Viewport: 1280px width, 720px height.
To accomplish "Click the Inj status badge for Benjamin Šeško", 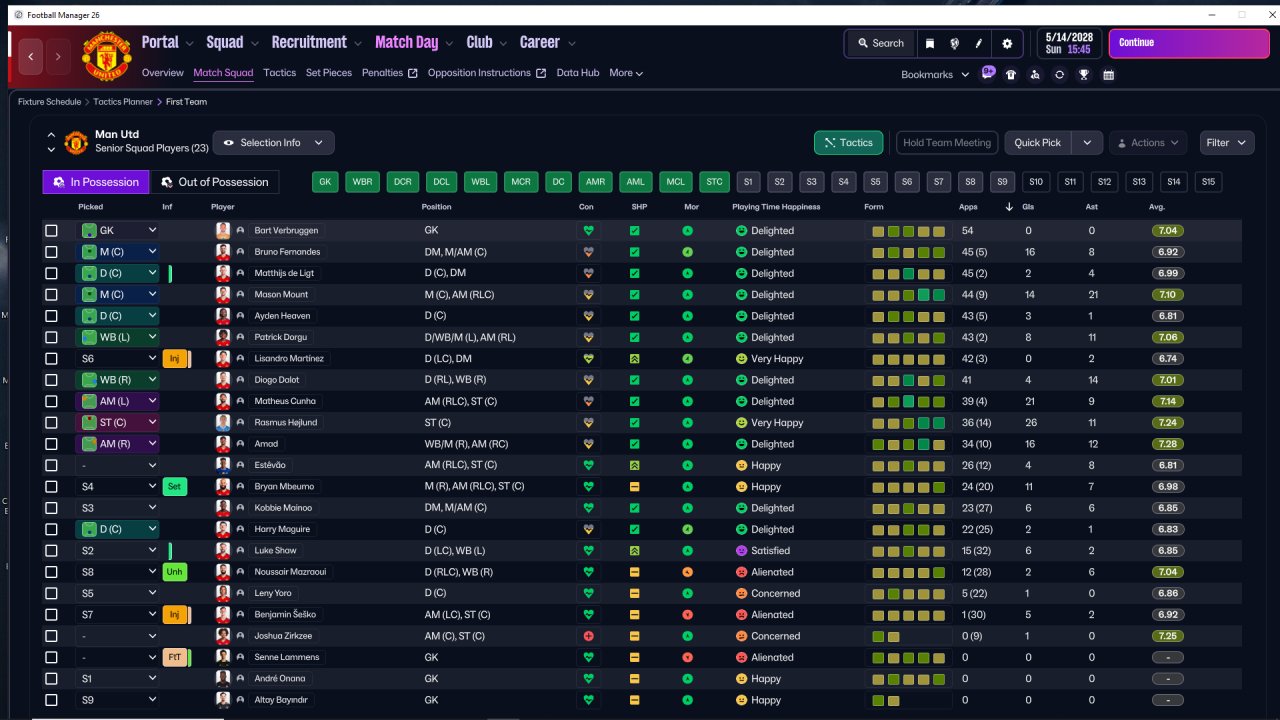I will pos(174,615).
